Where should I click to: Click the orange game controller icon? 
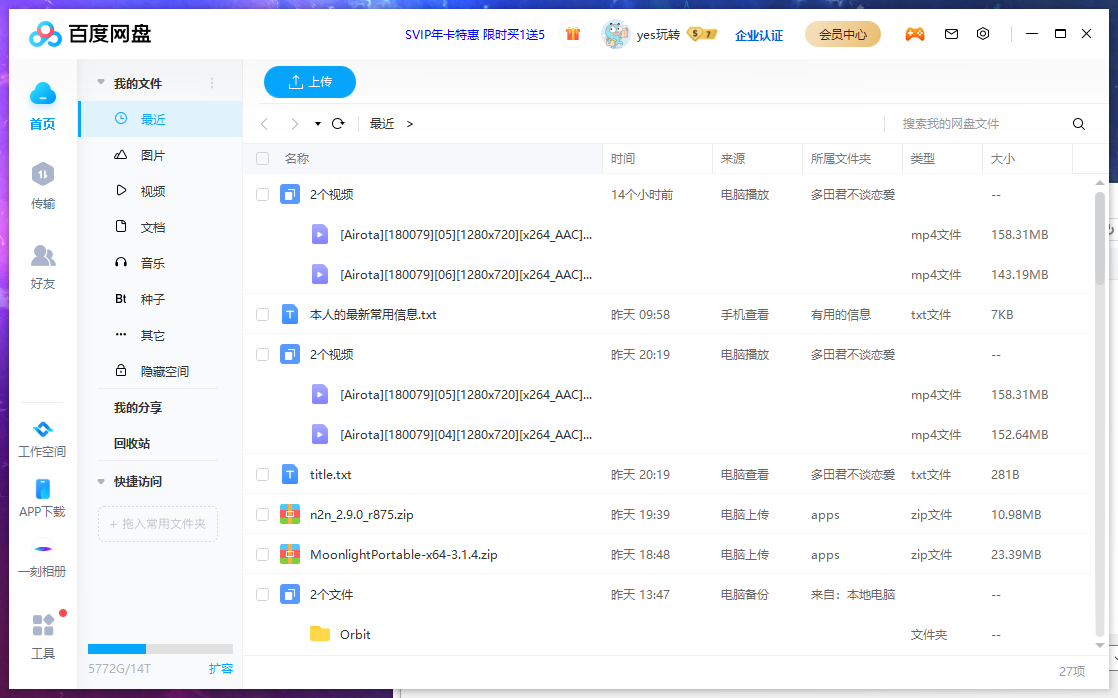tap(915, 33)
